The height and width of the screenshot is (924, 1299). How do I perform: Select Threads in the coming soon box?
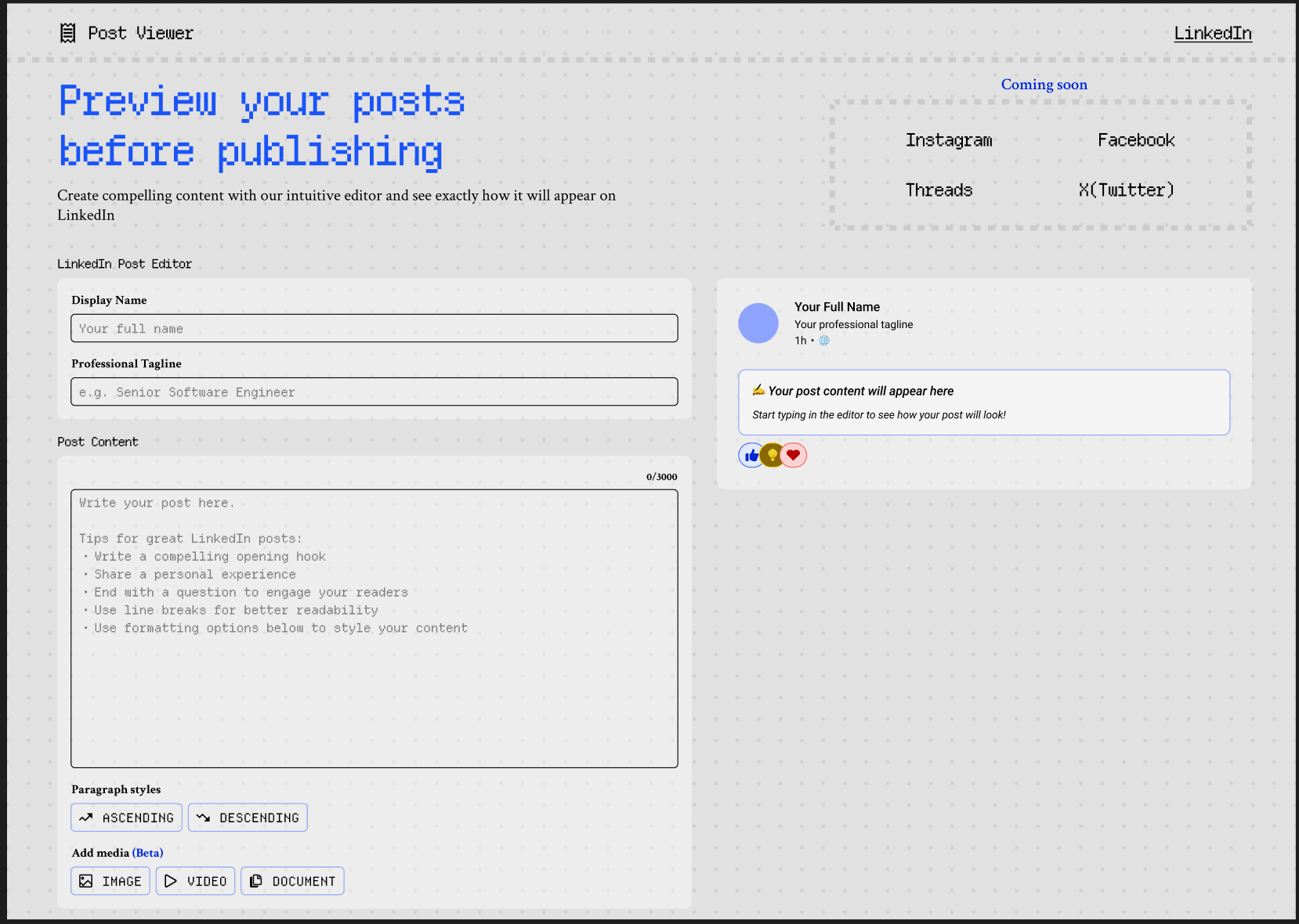click(939, 190)
